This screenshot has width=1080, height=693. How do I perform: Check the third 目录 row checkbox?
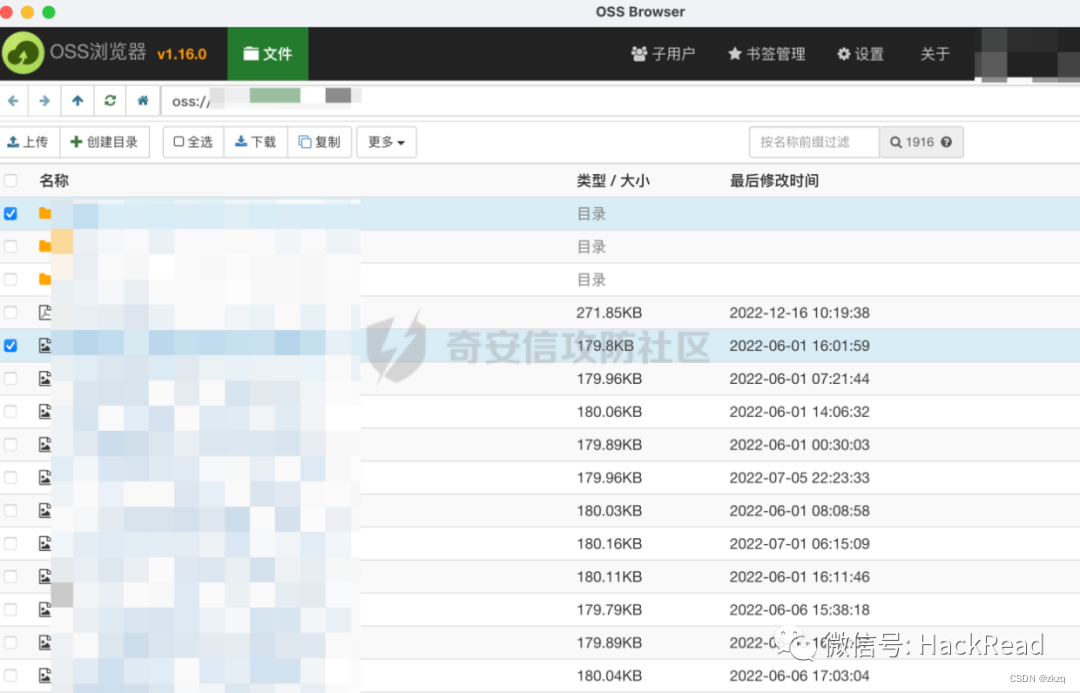pyautogui.click(x=10, y=279)
